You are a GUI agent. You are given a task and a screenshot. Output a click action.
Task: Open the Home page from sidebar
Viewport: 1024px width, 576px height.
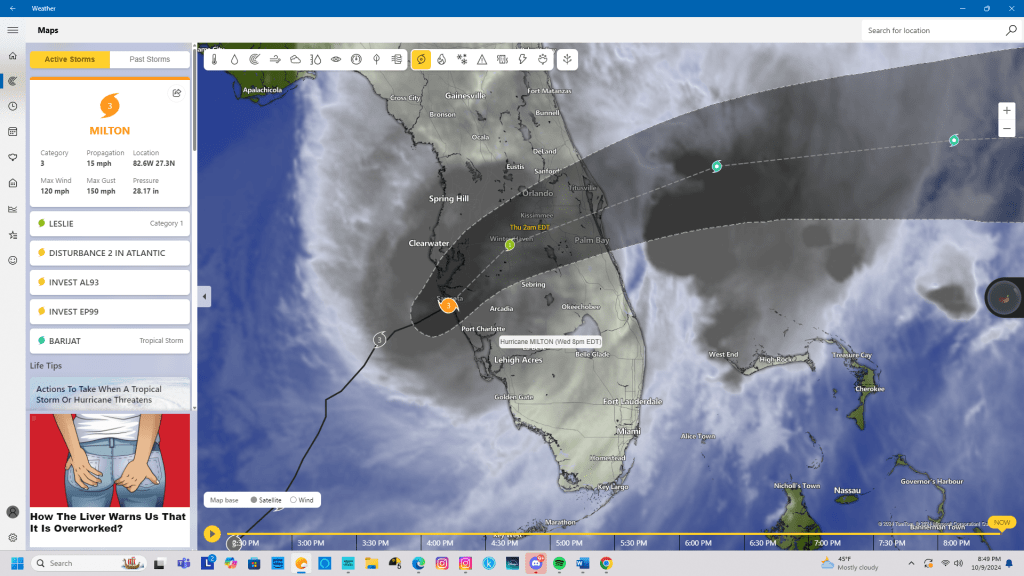[x=13, y=56]
